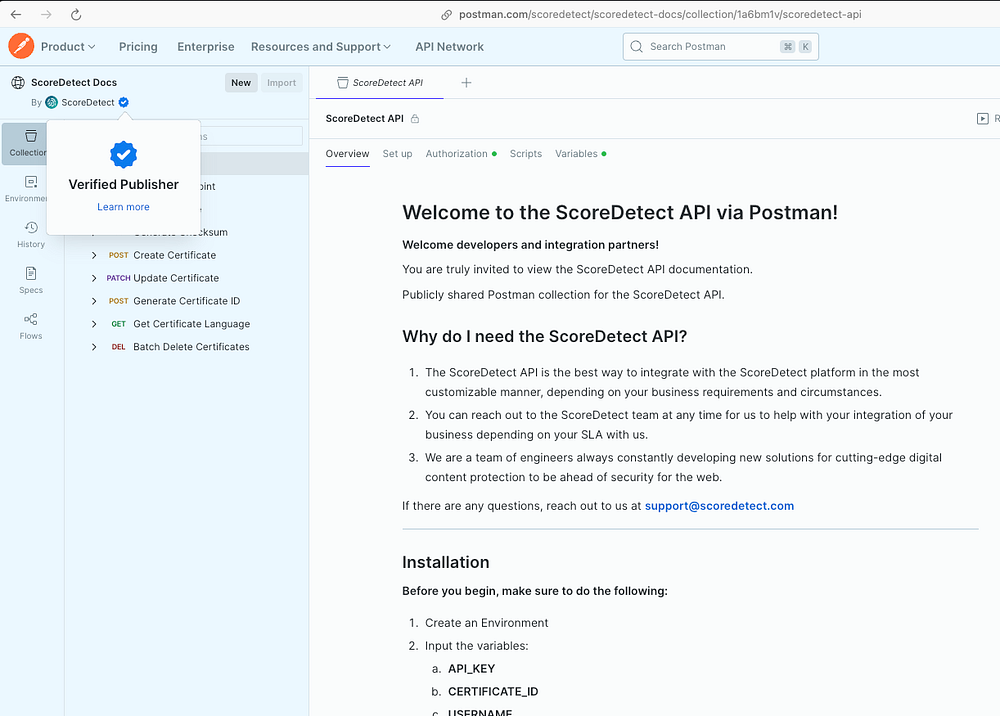Expand the Generate Certificate ID request
The height and width of the screenshot is (716, 1000).
click(x=94, y=301)
